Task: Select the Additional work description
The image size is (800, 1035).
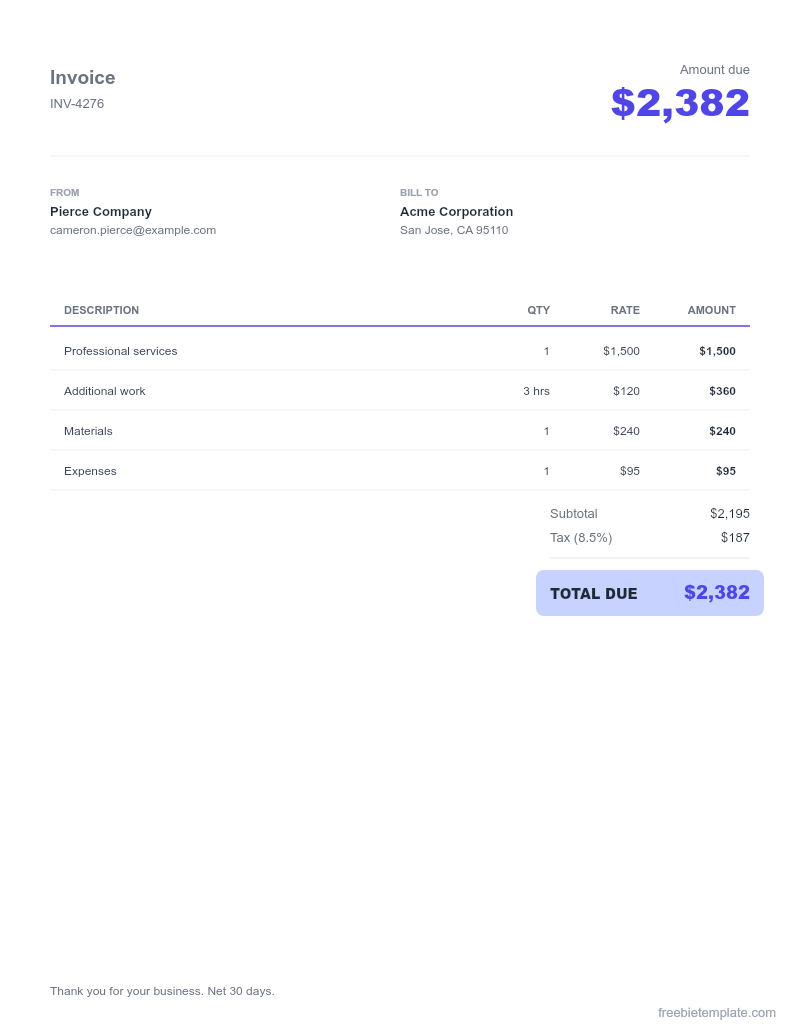Action: [x=105, y=391]
